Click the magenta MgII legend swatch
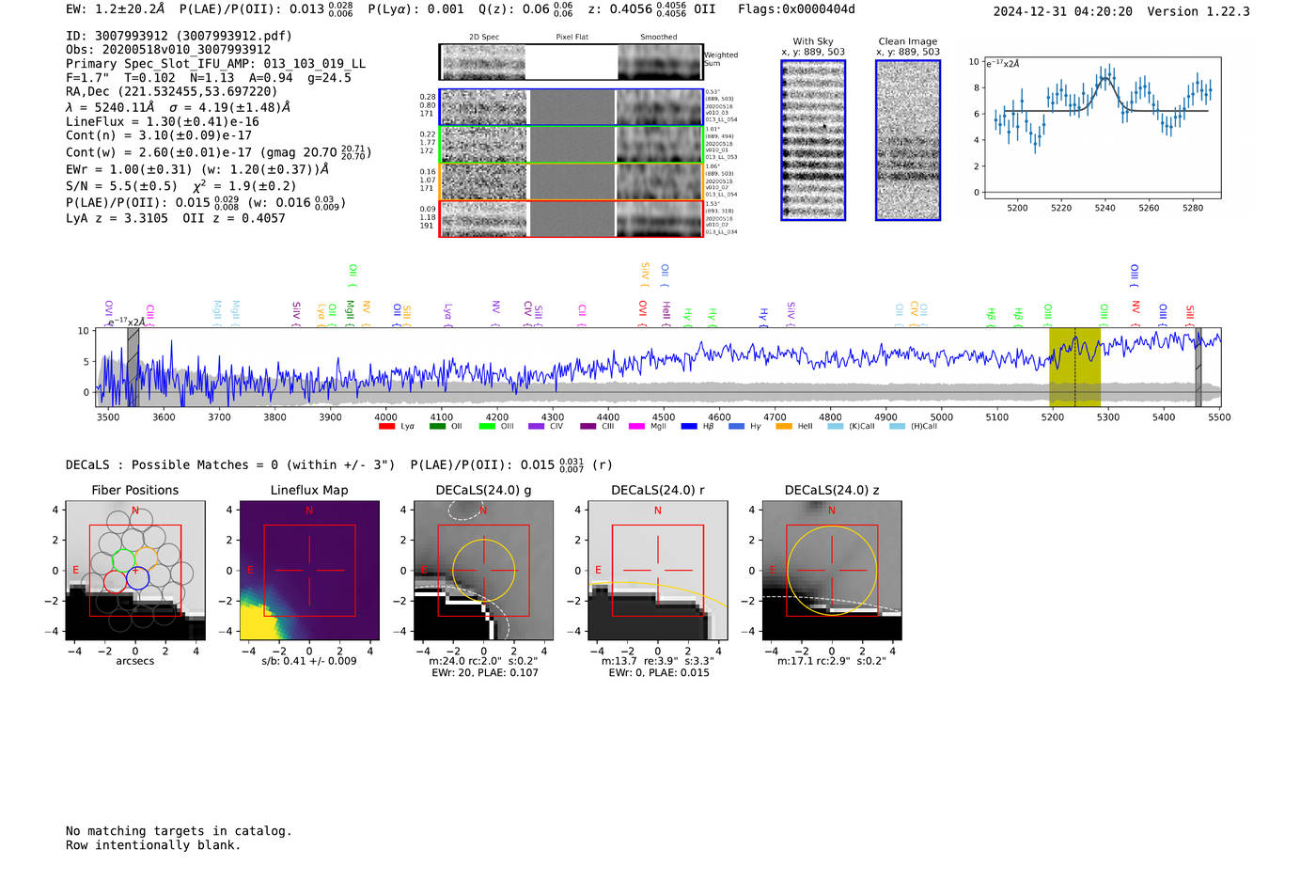Image resolution: width=1316 pixels, height=896 pixels. (637, 426)
